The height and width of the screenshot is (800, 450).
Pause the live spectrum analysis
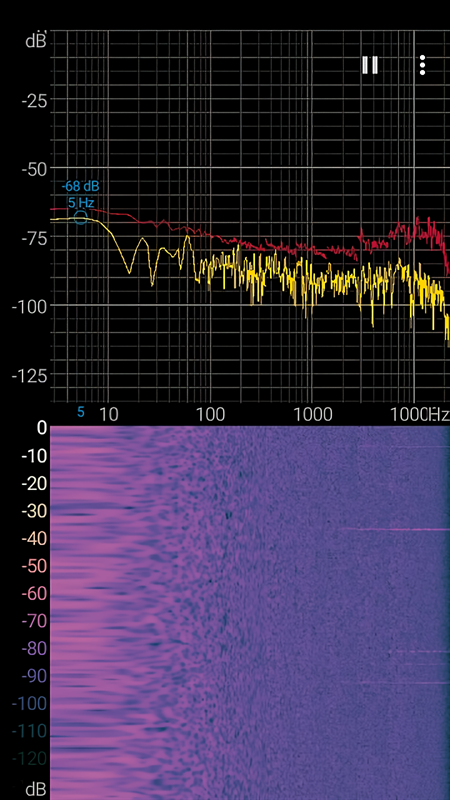(370, 65)
